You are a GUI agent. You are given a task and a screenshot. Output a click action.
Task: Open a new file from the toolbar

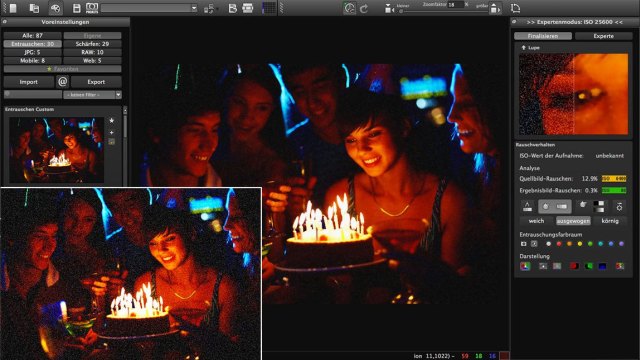13,8
